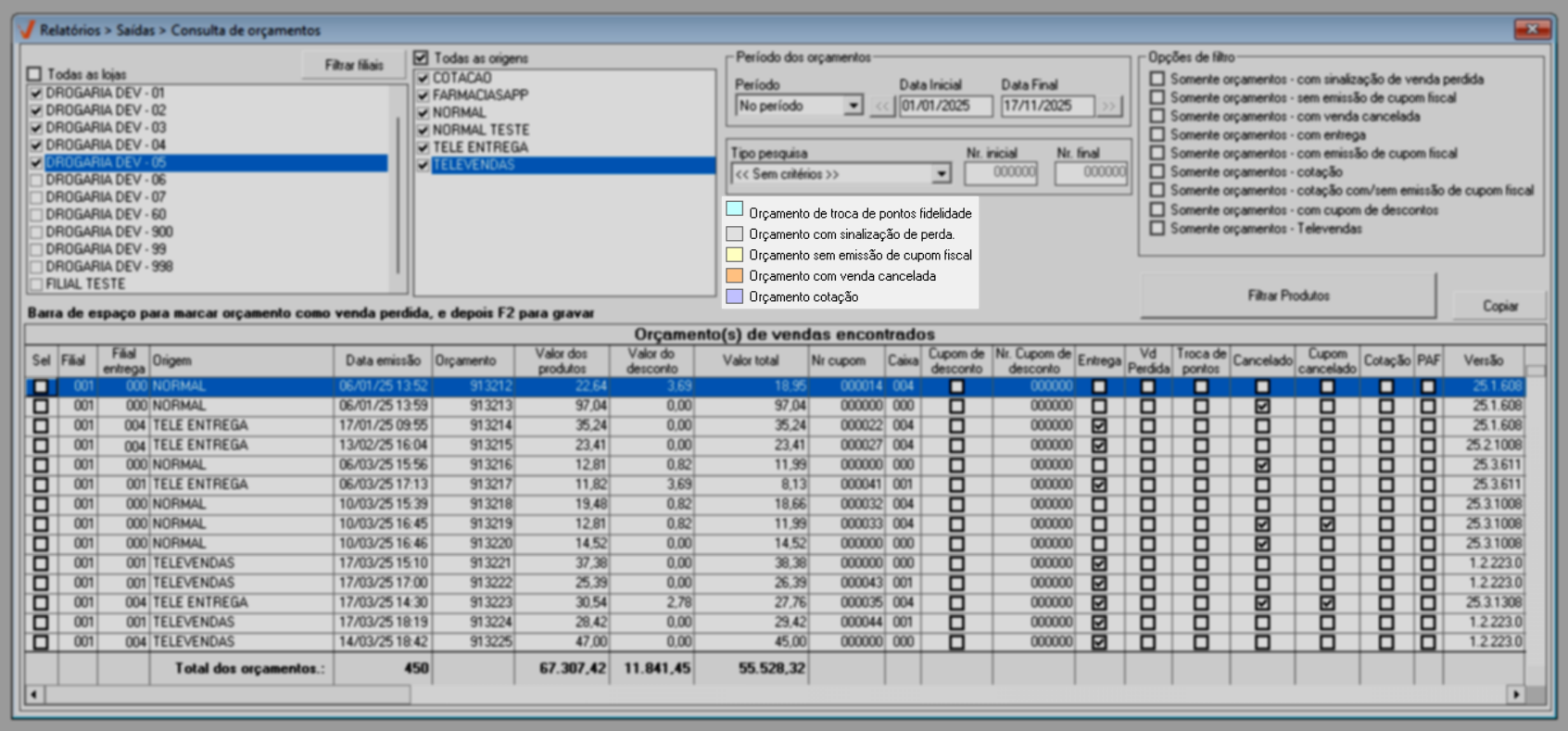This screenshot has height=731, width=1568.
Task: Click the previous period arrow button
Action: click(881, 107)
